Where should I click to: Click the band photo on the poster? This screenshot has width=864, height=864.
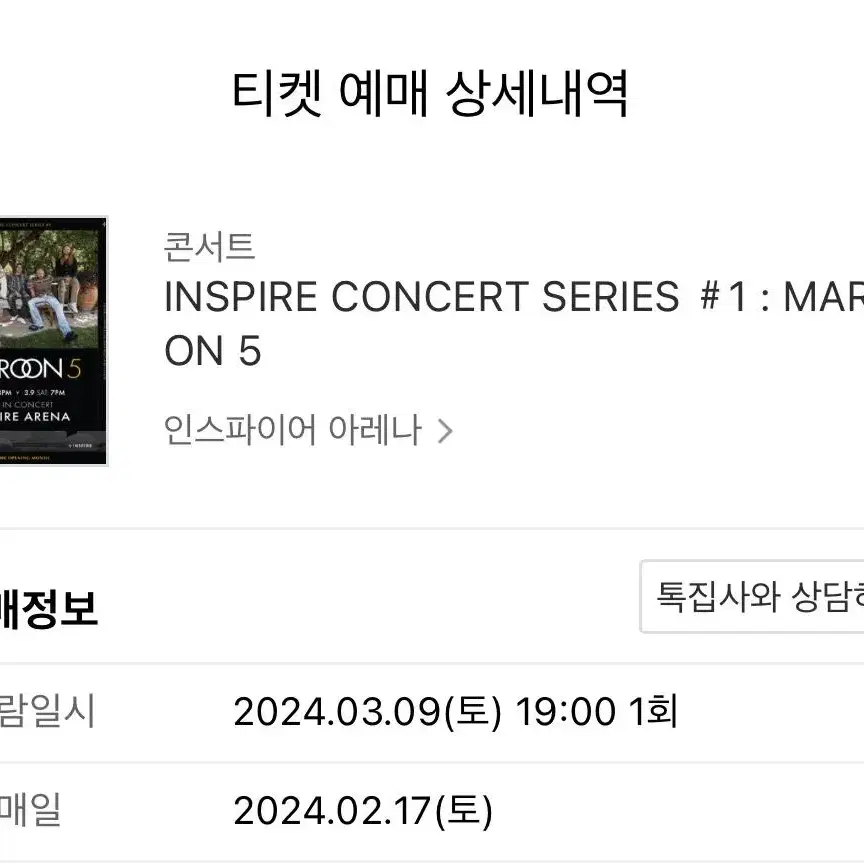coord(50,287)
